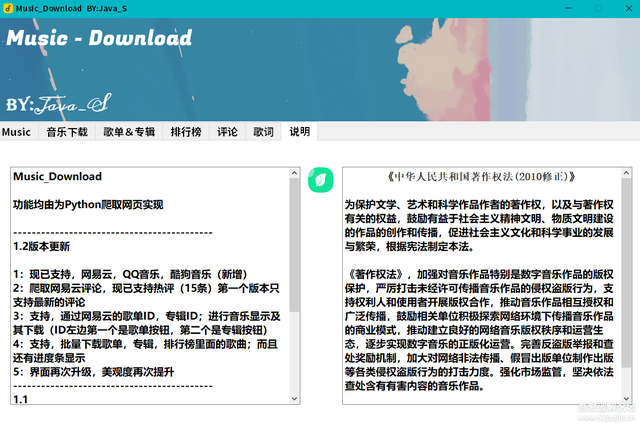640x426 pixels.
Task: Click the copyright law panel scrollbar thumb
Action: point(626,273)
